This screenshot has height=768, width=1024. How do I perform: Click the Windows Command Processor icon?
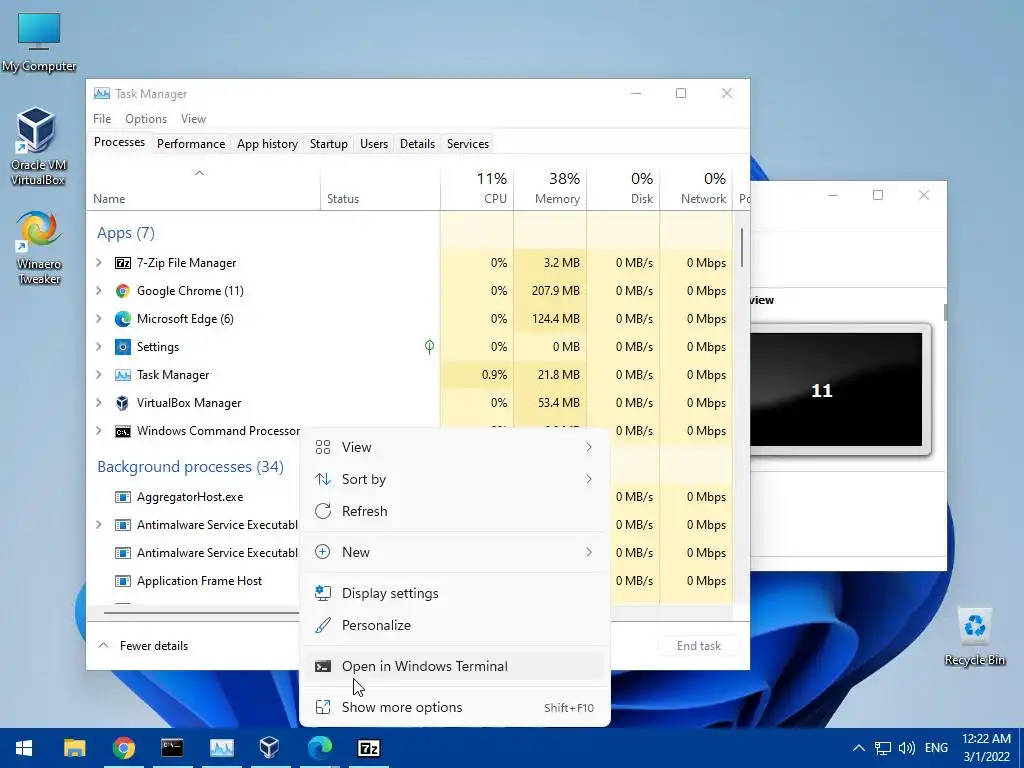click(x=123, y=431)
